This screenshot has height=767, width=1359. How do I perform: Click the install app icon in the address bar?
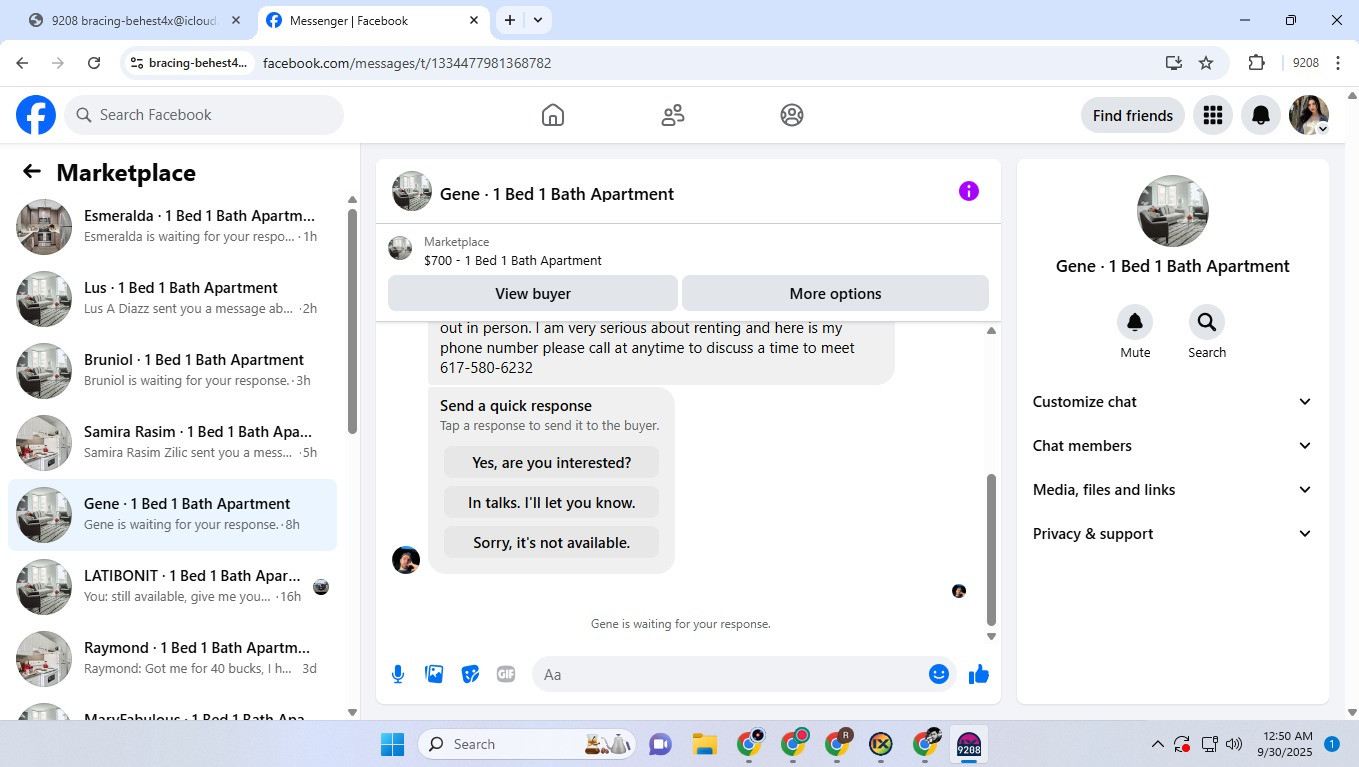pos(1174,63)
